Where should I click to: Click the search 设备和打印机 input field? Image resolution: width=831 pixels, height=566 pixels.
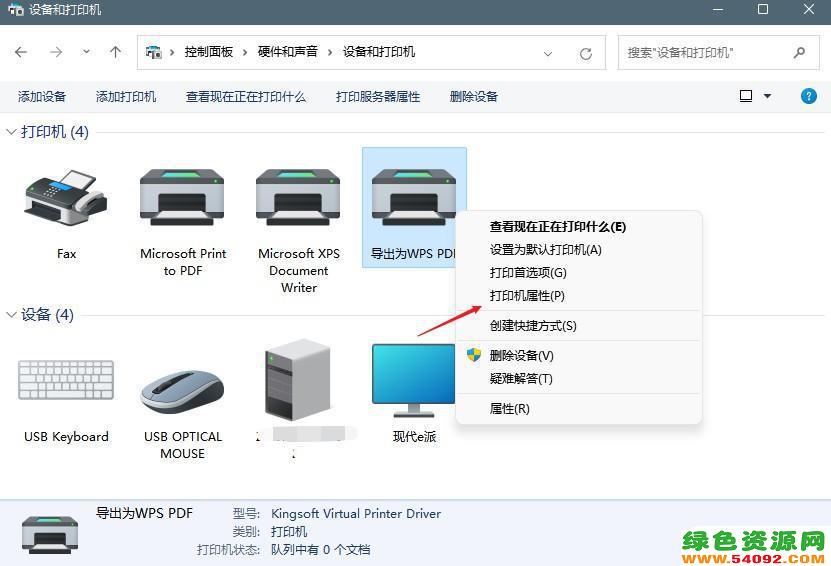coord(718,52)
